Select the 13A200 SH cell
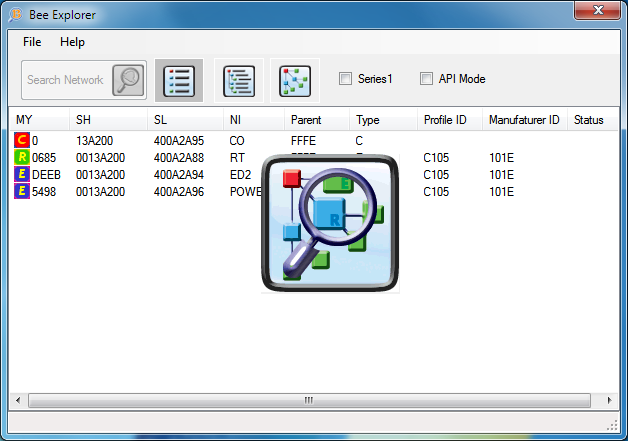Screen dimensions: 628x441 (x=95, y=141)
